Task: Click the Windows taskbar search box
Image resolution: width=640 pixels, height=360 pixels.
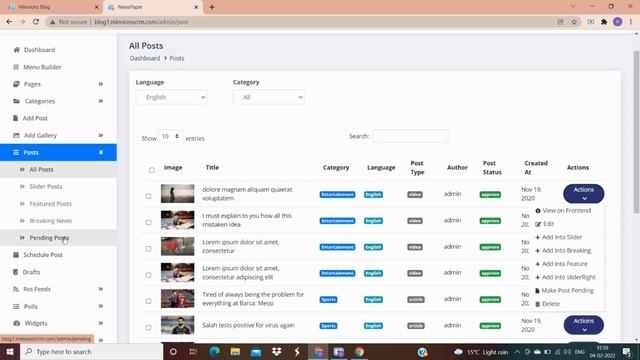Action: [x=91, y=351]
